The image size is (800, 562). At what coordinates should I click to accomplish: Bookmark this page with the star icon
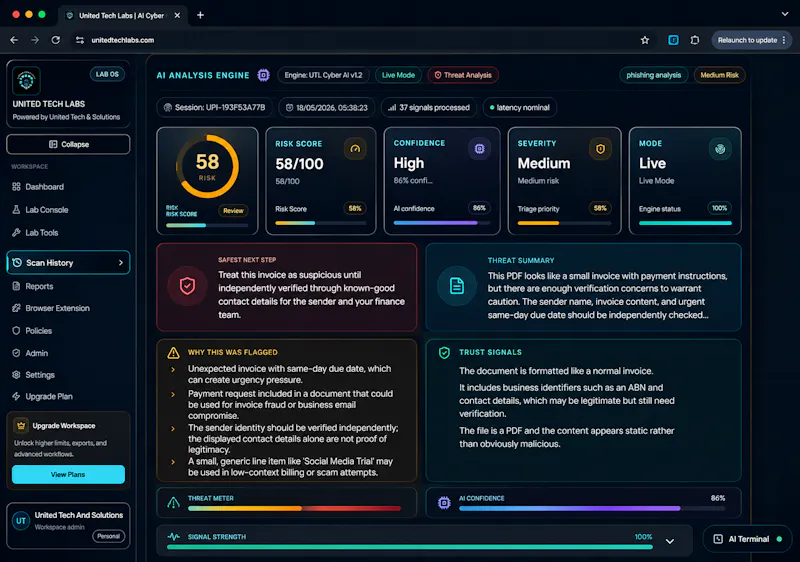point(645,40)
